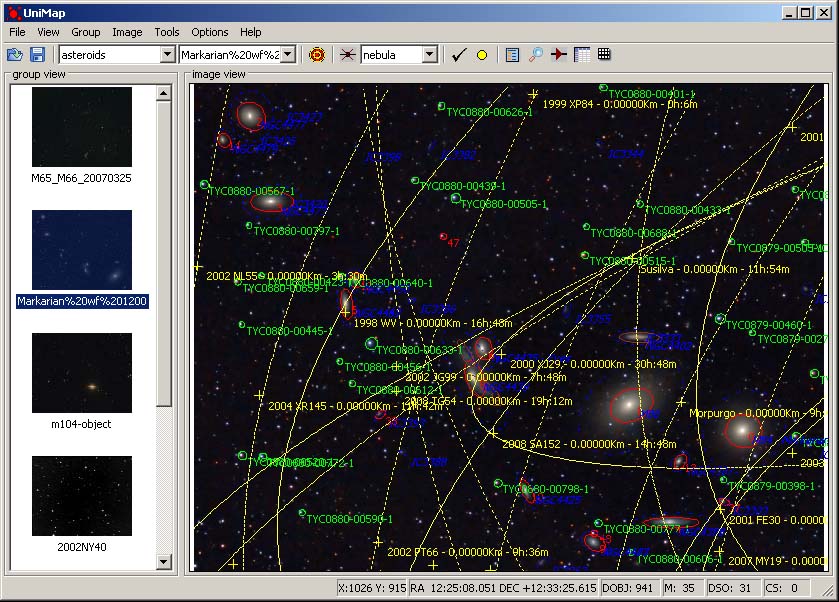Click the yellow circle toolbar icon
The width and height of the screenshot is (839, 602).
[482, 55]
